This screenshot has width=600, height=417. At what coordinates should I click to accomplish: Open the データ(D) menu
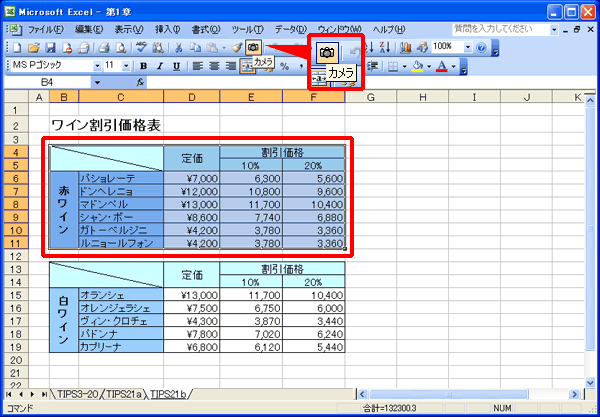[x=291, y=29]
